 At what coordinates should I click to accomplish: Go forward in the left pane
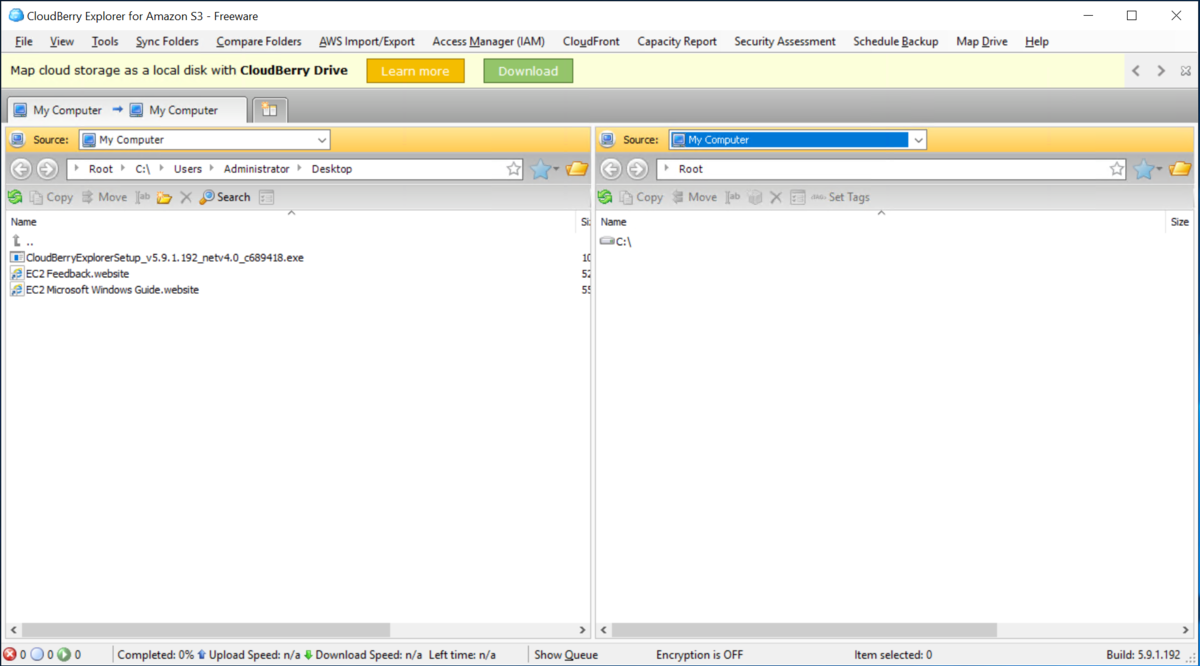point(47,169)
